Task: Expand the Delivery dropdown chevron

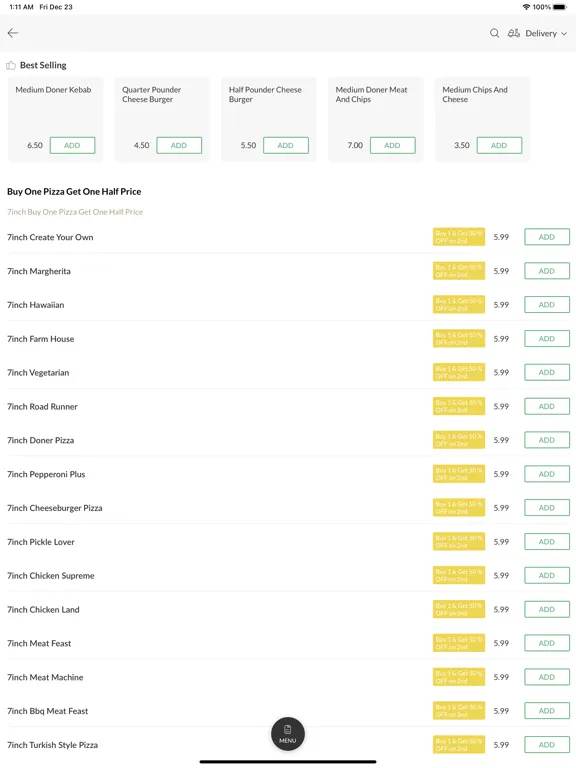Action: tap(564, 34)
